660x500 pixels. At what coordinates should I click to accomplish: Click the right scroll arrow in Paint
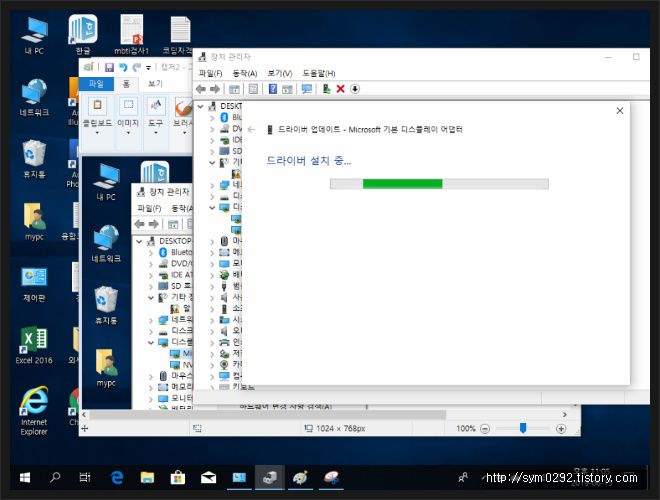(x=564, y=415)
